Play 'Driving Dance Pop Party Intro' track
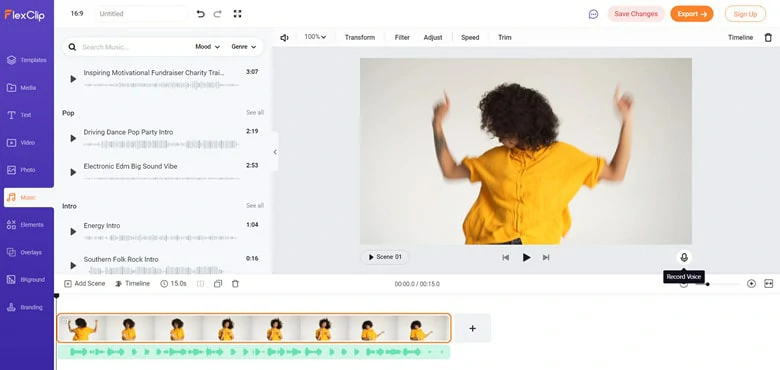The width and height of the screenshot is (780, 370). click(x=73, y=138)
